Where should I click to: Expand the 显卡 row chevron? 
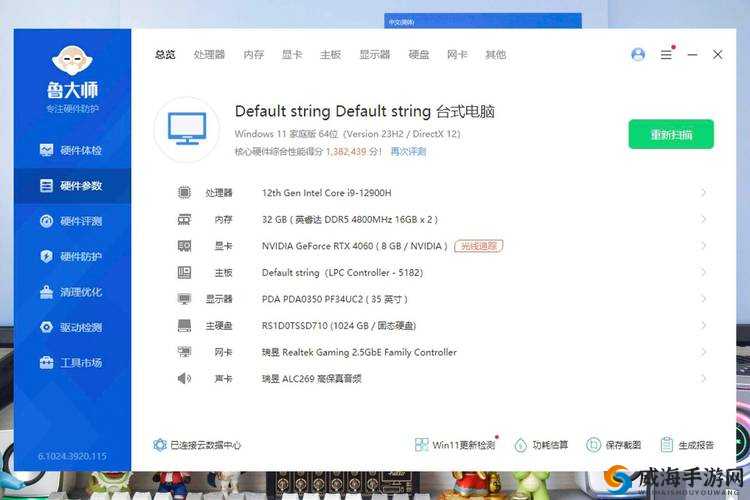(703, 246)
